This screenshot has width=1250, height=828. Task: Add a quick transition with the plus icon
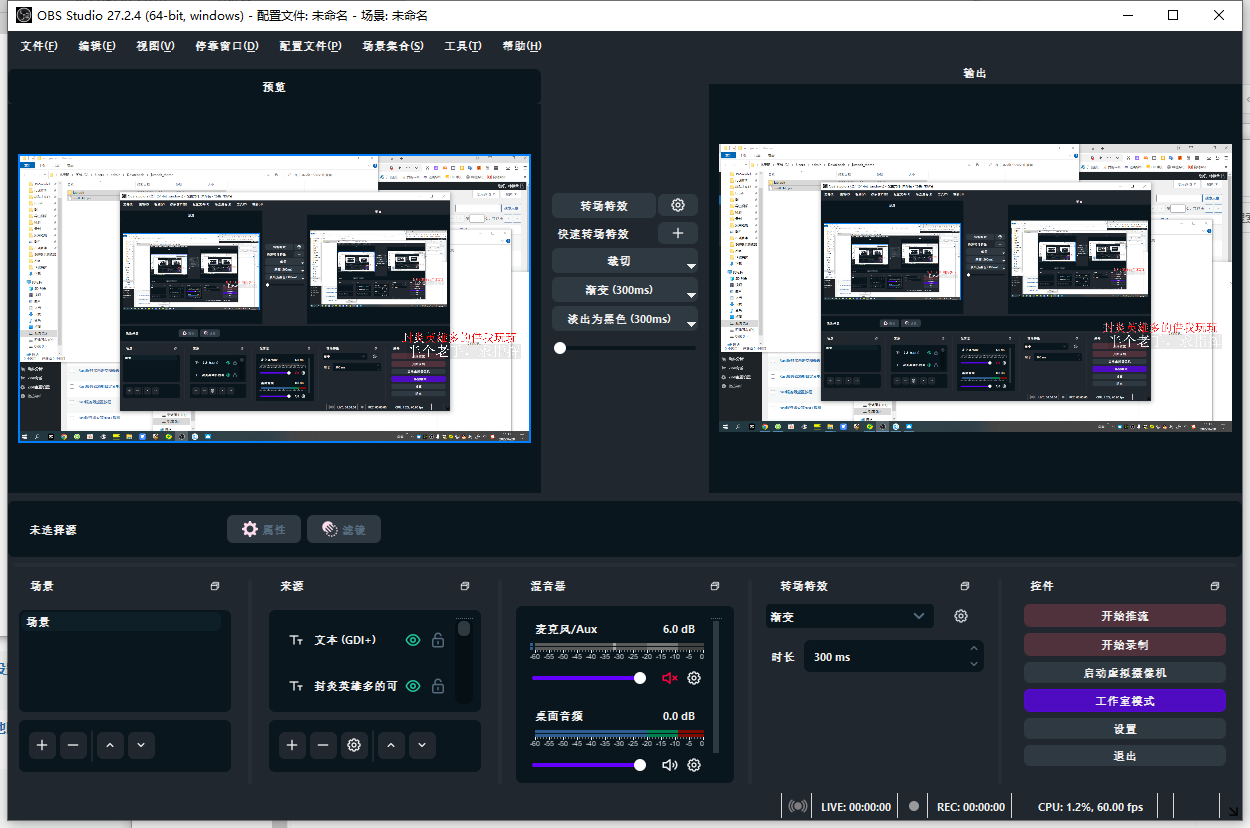tap(678, 233)
